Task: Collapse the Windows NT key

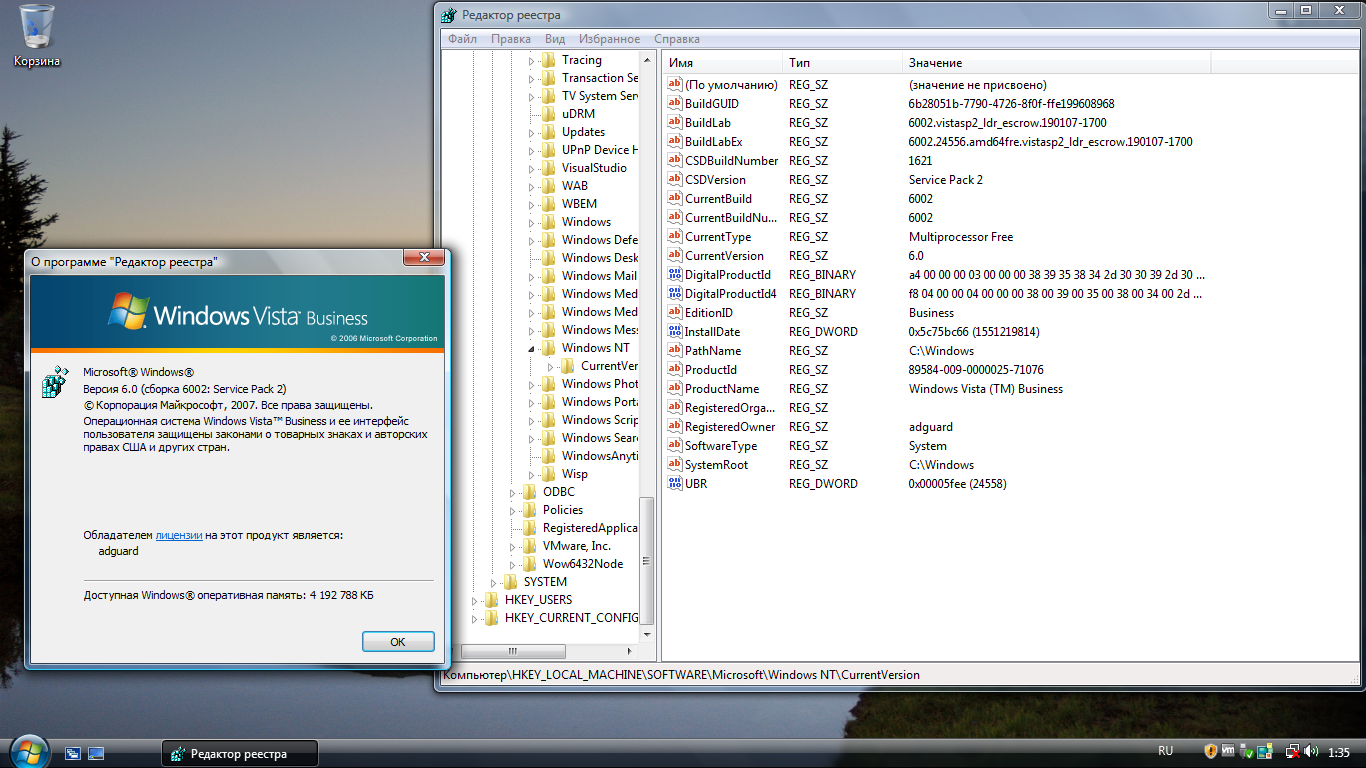Action: coord(532,348)
